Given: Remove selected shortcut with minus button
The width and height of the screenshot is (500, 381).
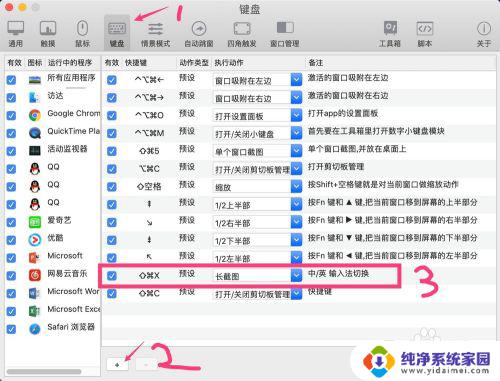Looking at the screenshot, I should pyautogui.click(x=146, y=365).
